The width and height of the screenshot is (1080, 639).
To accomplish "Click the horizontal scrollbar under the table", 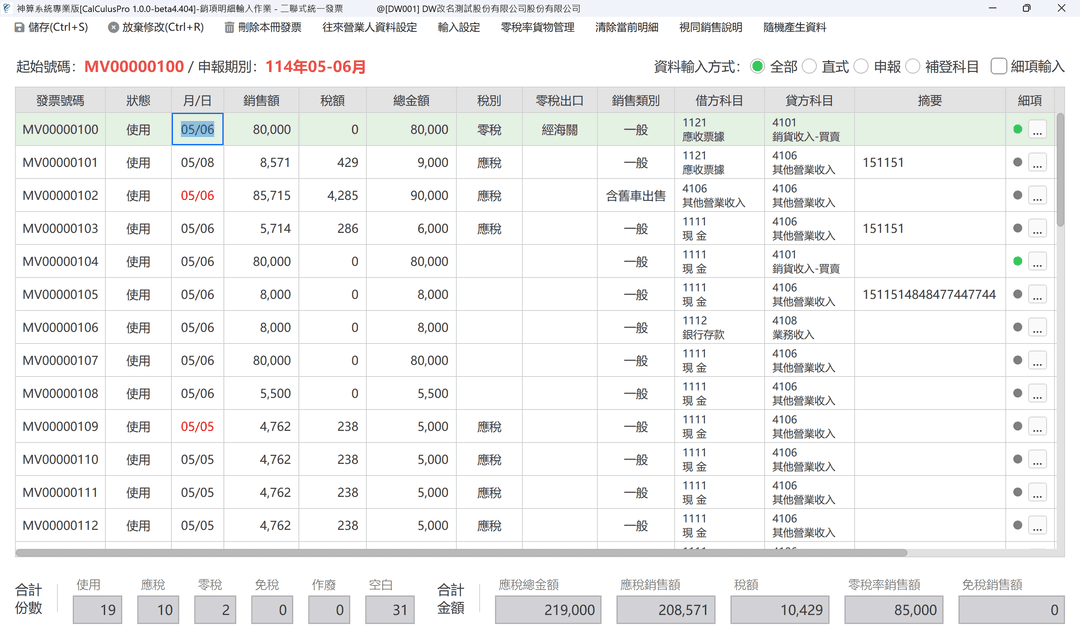I will tap(460, 552).
